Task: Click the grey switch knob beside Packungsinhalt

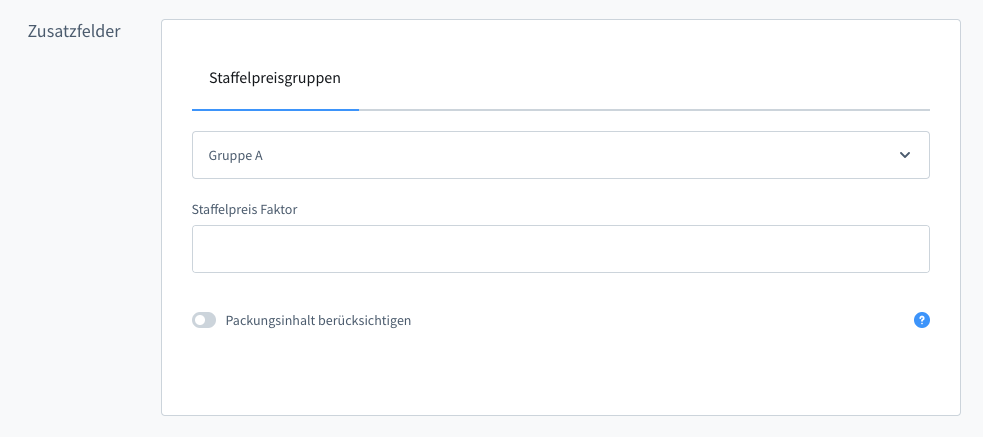Action: 200,321
